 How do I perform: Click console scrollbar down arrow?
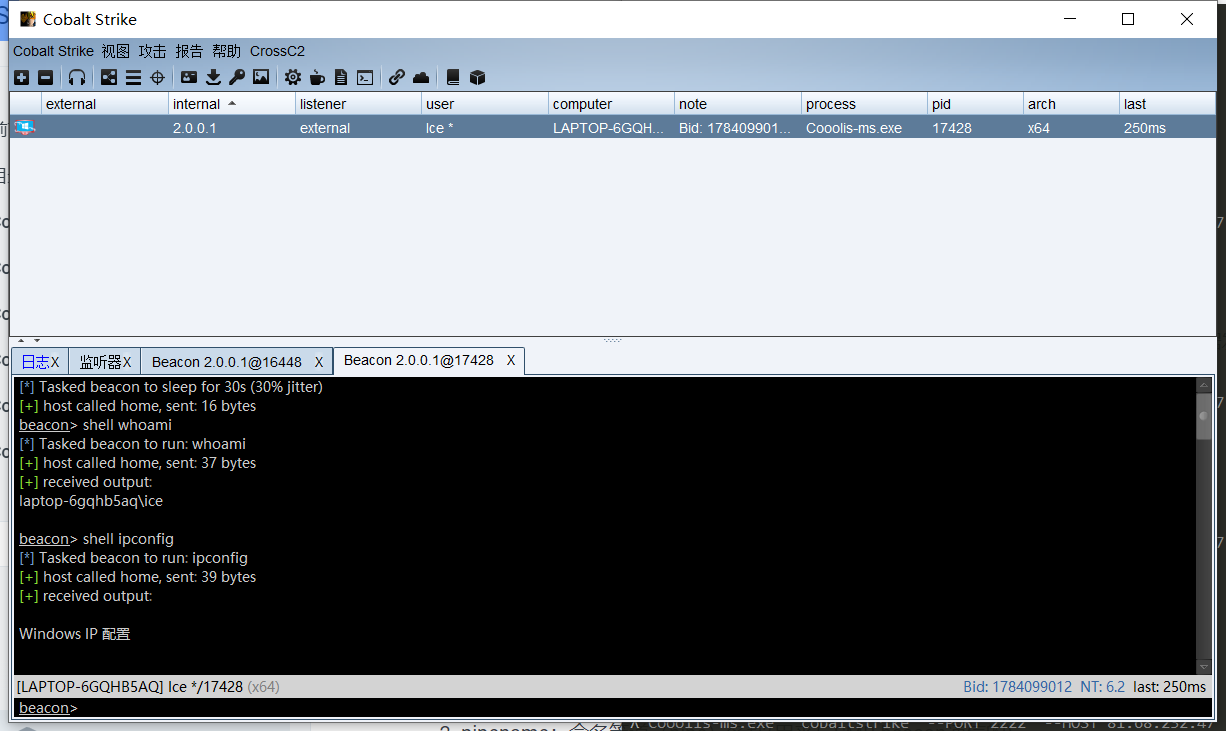(1204, 666)
